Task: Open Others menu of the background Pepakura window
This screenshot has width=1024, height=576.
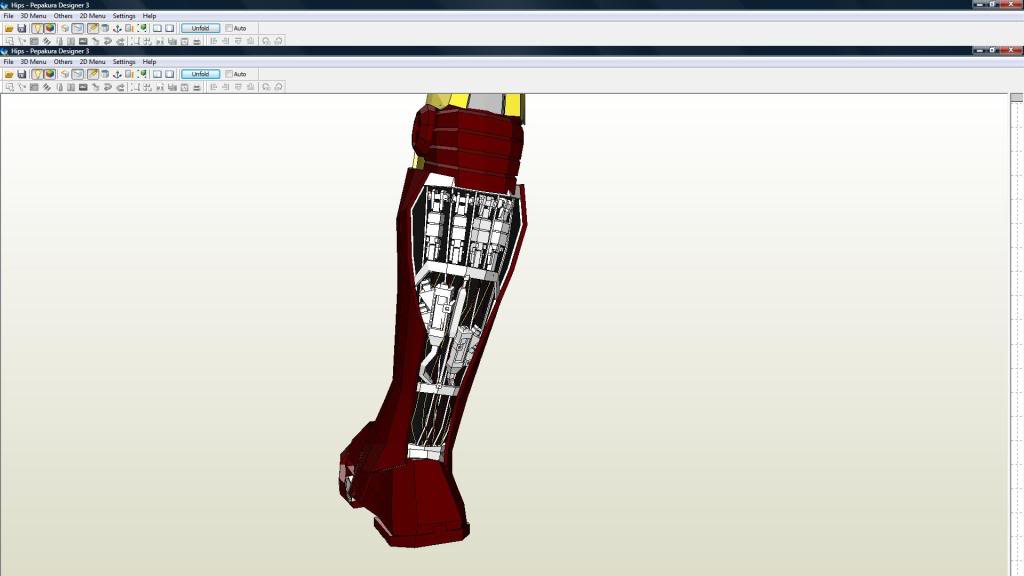Action: [x=63, y=16]
